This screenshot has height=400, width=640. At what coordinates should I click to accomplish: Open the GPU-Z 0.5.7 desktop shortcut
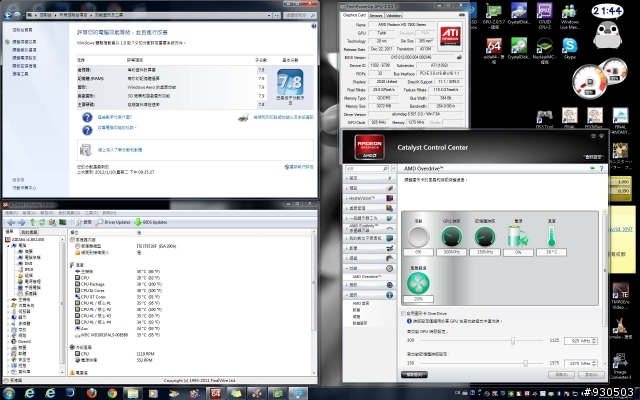coord(494,16)
